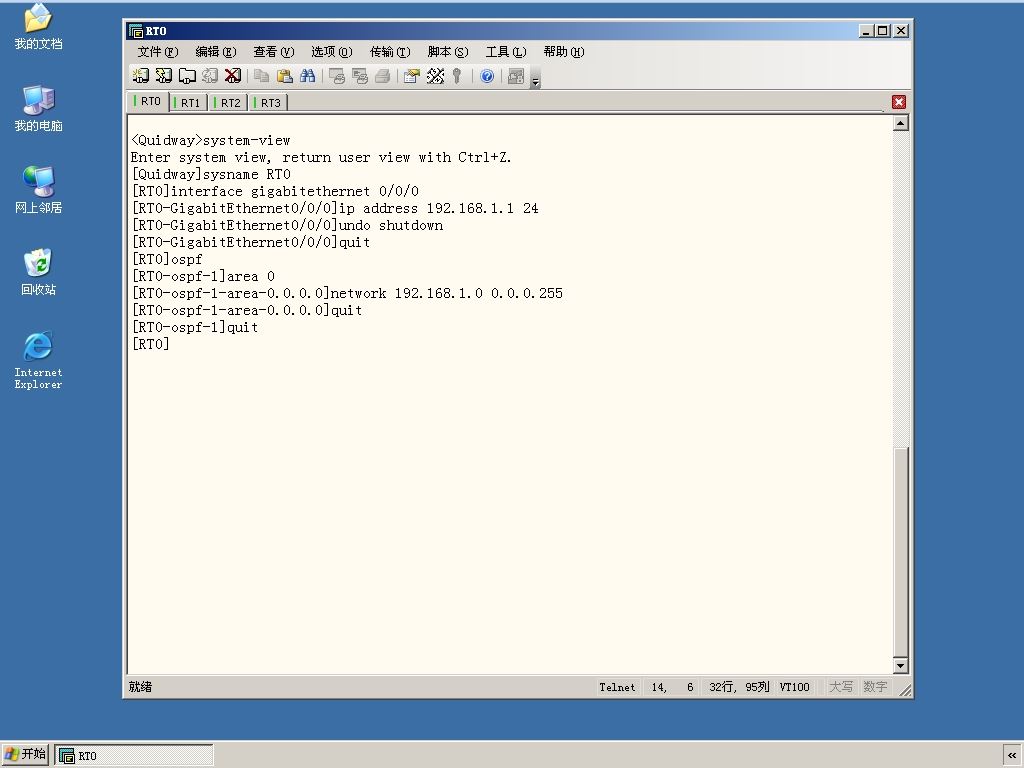1024x768 pixels.
Task: Click the '[RT0-ospf-1-area-0.0.0.0]quit' line
Action: [x=247, y=310]
